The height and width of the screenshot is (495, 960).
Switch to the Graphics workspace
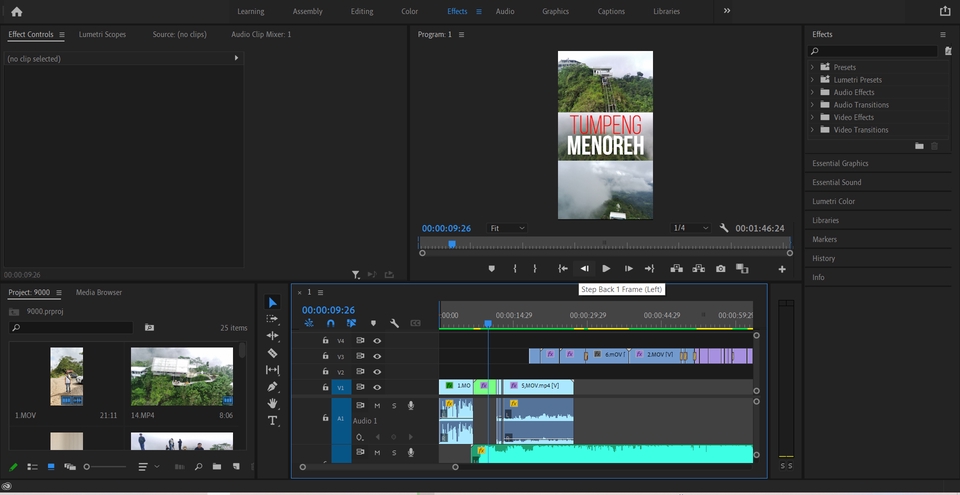(x=555, y=11)
